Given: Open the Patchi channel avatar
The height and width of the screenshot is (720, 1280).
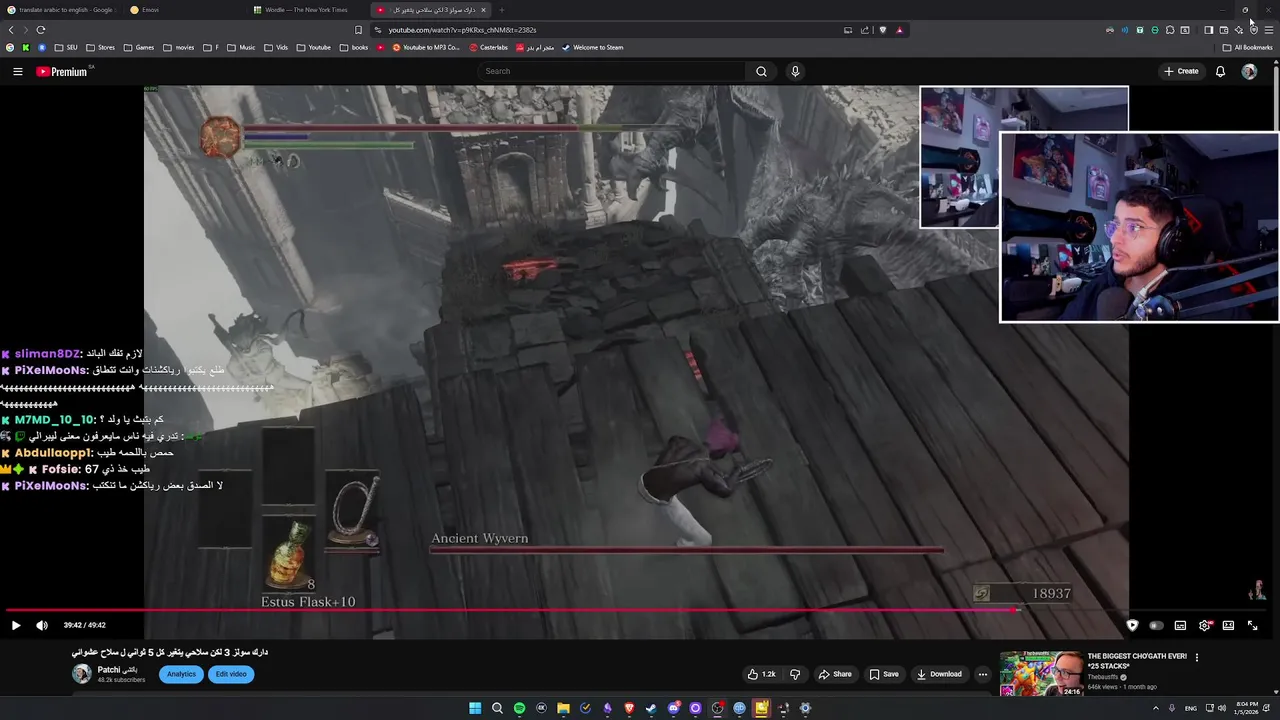Looking at the screenshot, I should [x=81, y=673].
